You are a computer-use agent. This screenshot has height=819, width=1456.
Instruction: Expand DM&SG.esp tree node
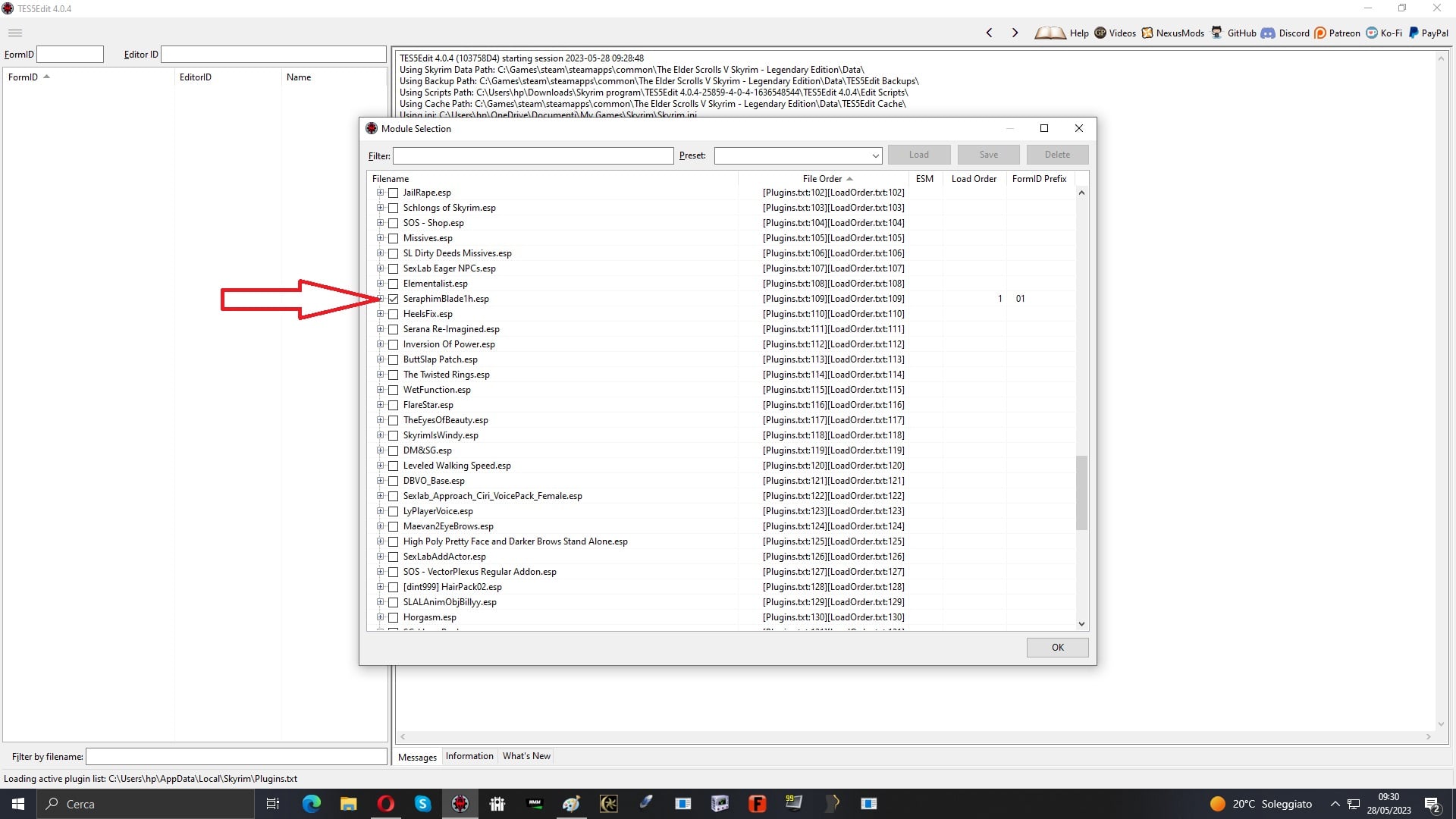pos(380,450)
